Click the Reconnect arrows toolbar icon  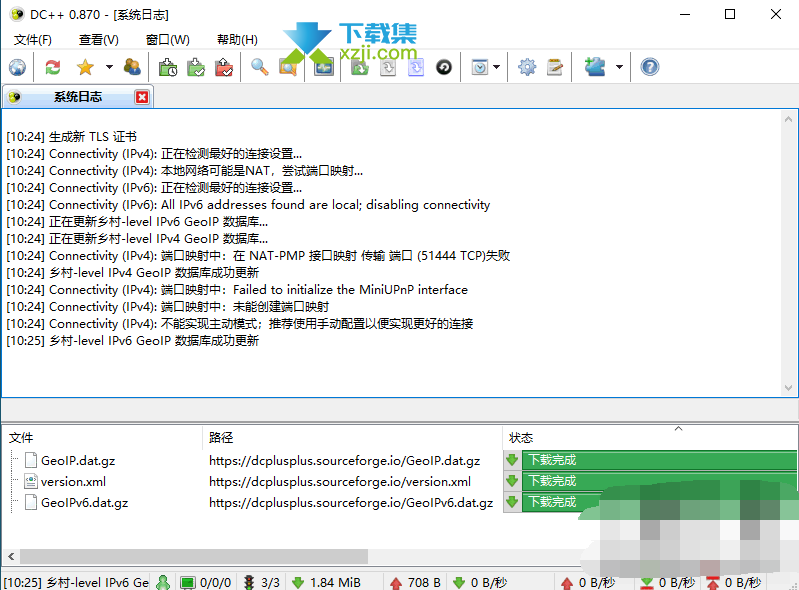pos(52,67)
